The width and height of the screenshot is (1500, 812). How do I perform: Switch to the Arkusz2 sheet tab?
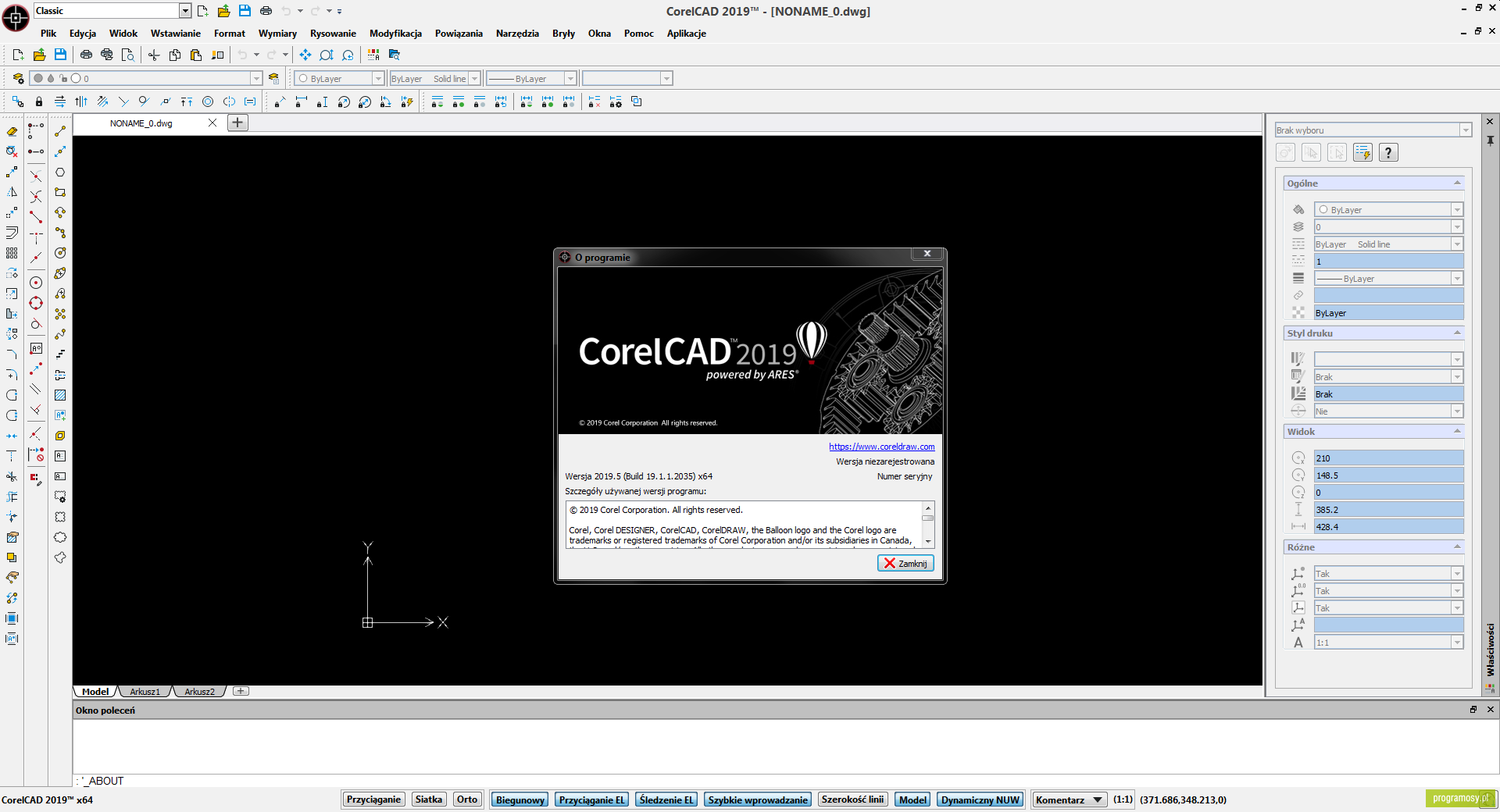click(x=199, y=692)
